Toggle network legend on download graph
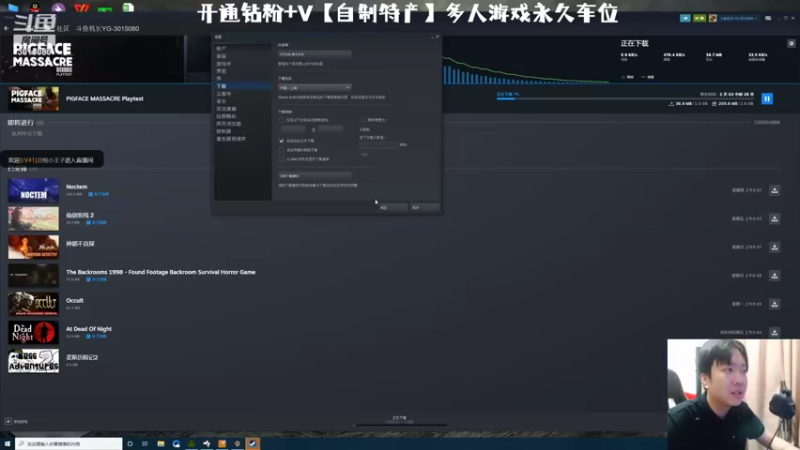Screen dimensions: 800x450 point(628,77)
